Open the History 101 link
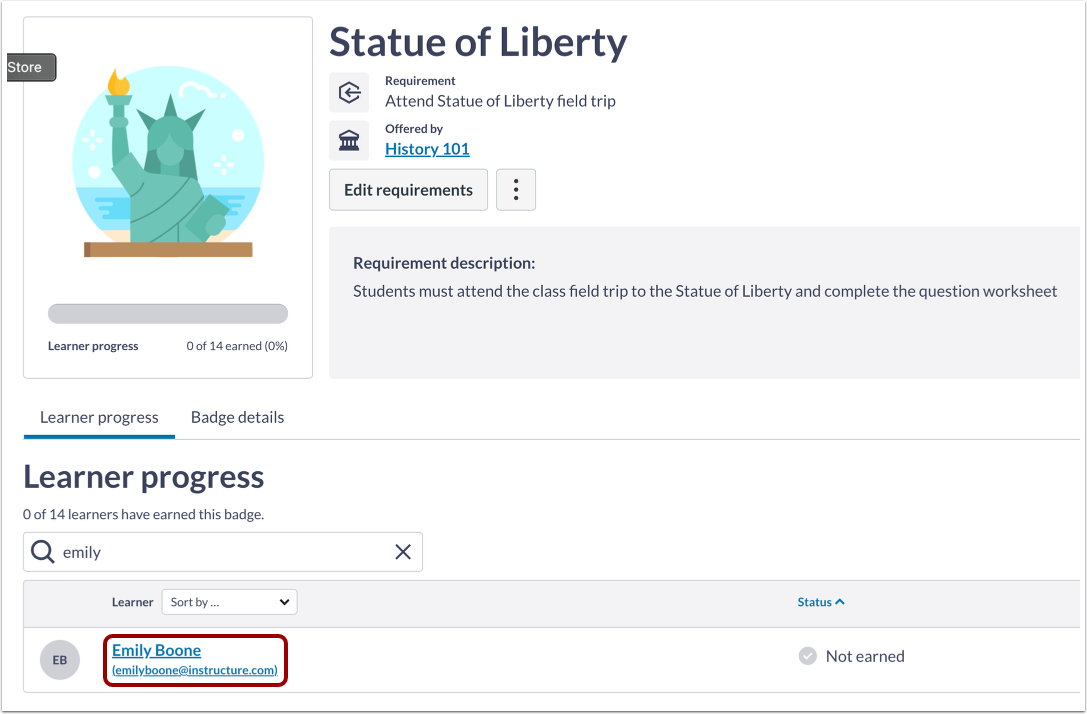This screenshot has height=714, width=1087. point(427,149)
